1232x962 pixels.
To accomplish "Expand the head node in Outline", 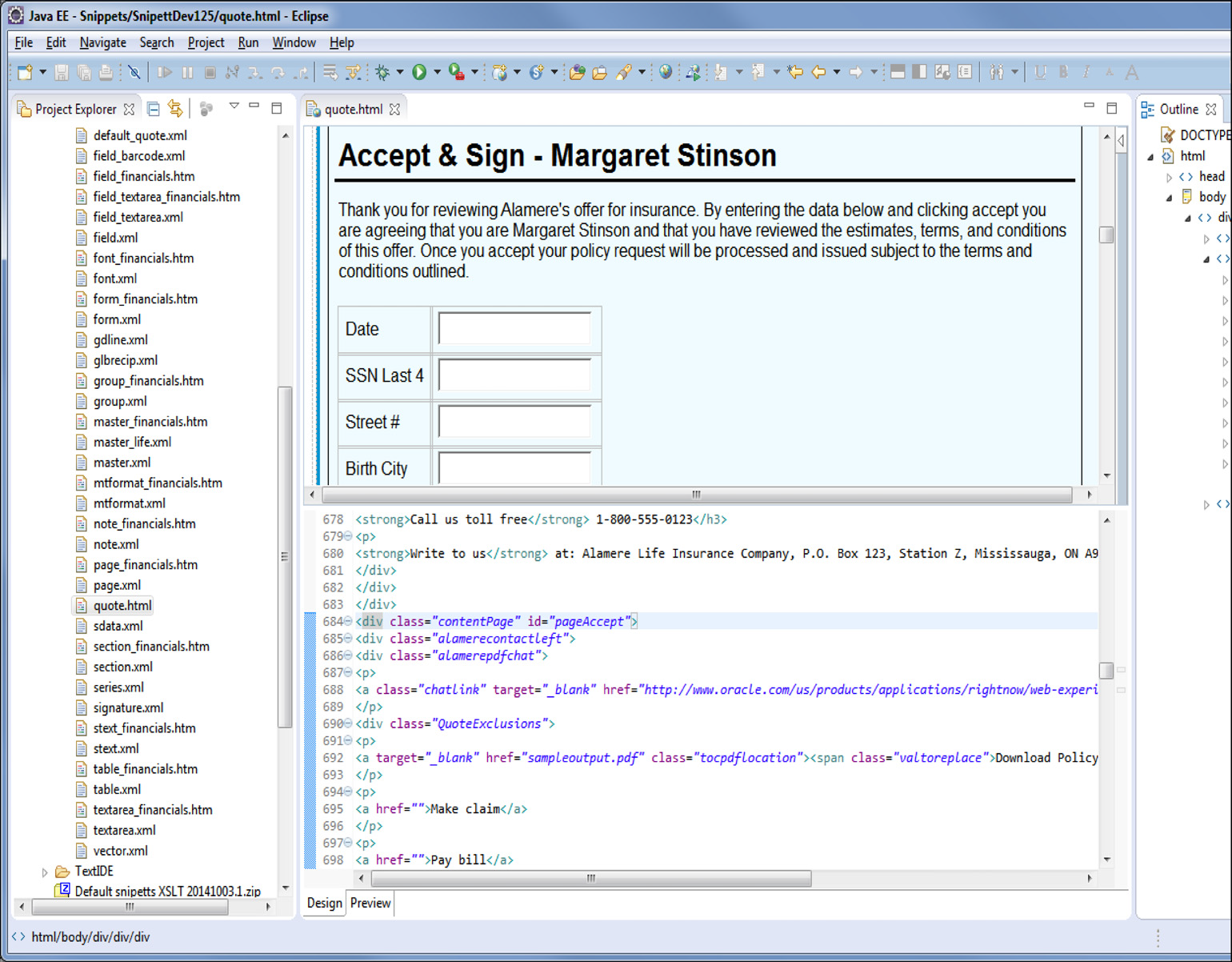I will click(1170, 177).
